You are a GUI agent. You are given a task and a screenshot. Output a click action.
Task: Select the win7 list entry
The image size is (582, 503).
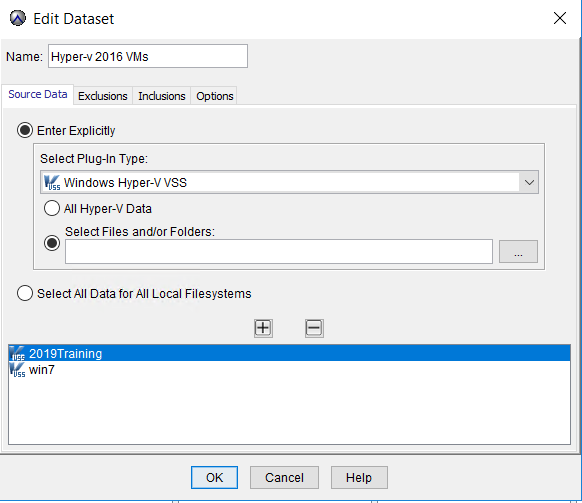(x=289, y=370)
